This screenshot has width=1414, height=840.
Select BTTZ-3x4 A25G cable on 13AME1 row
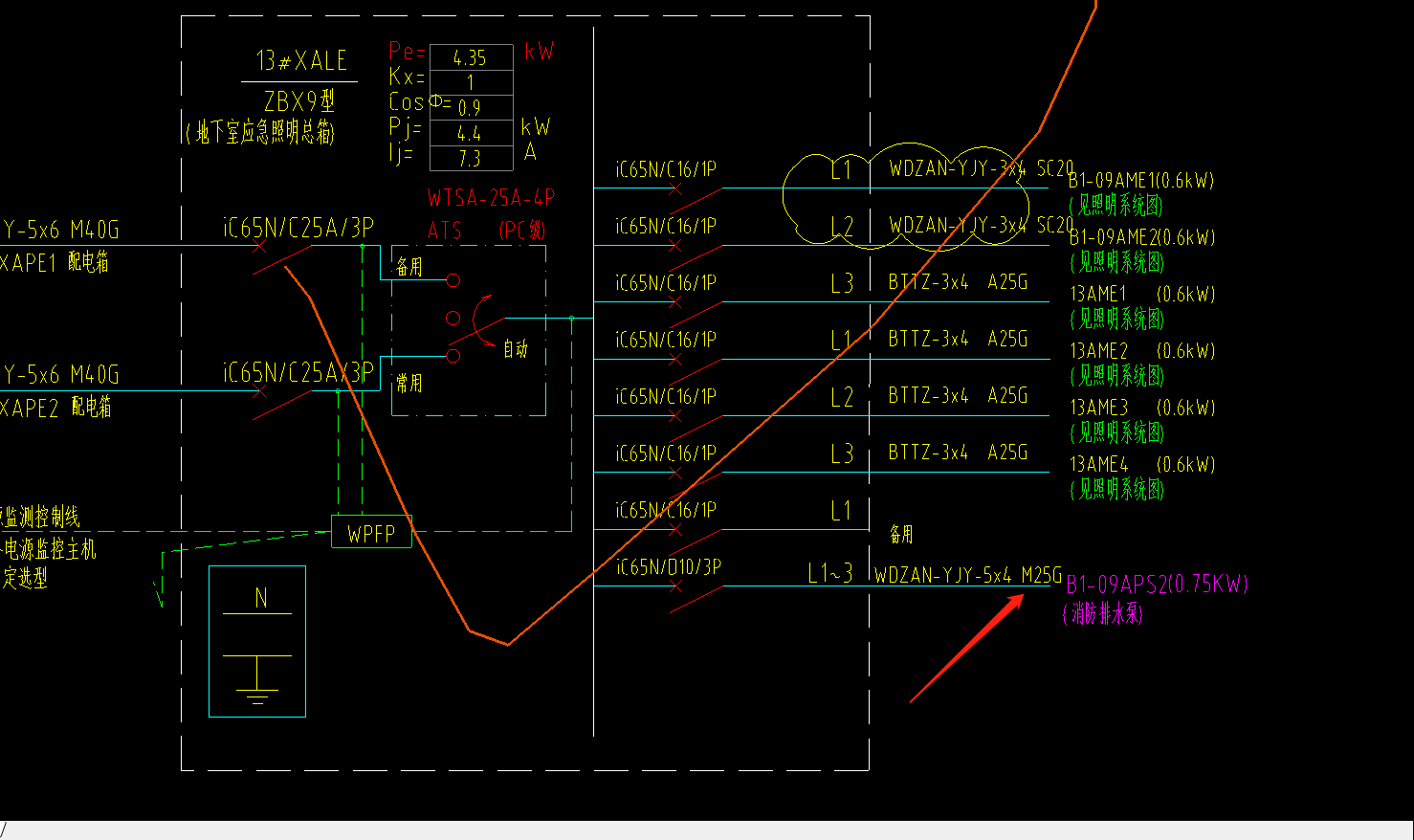(x=958, y=282)
